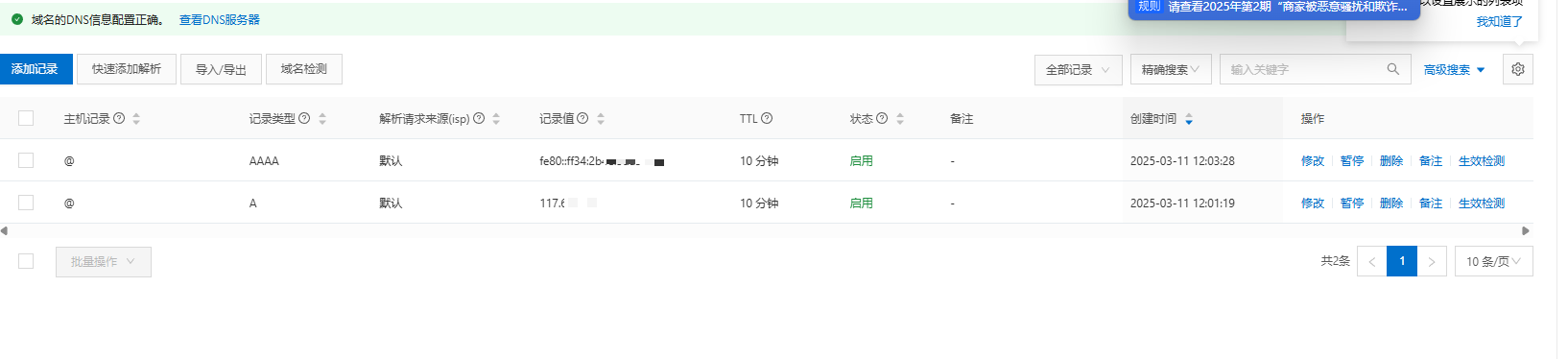
Task: Select the A record row checkbox
Action: [26, 203]
